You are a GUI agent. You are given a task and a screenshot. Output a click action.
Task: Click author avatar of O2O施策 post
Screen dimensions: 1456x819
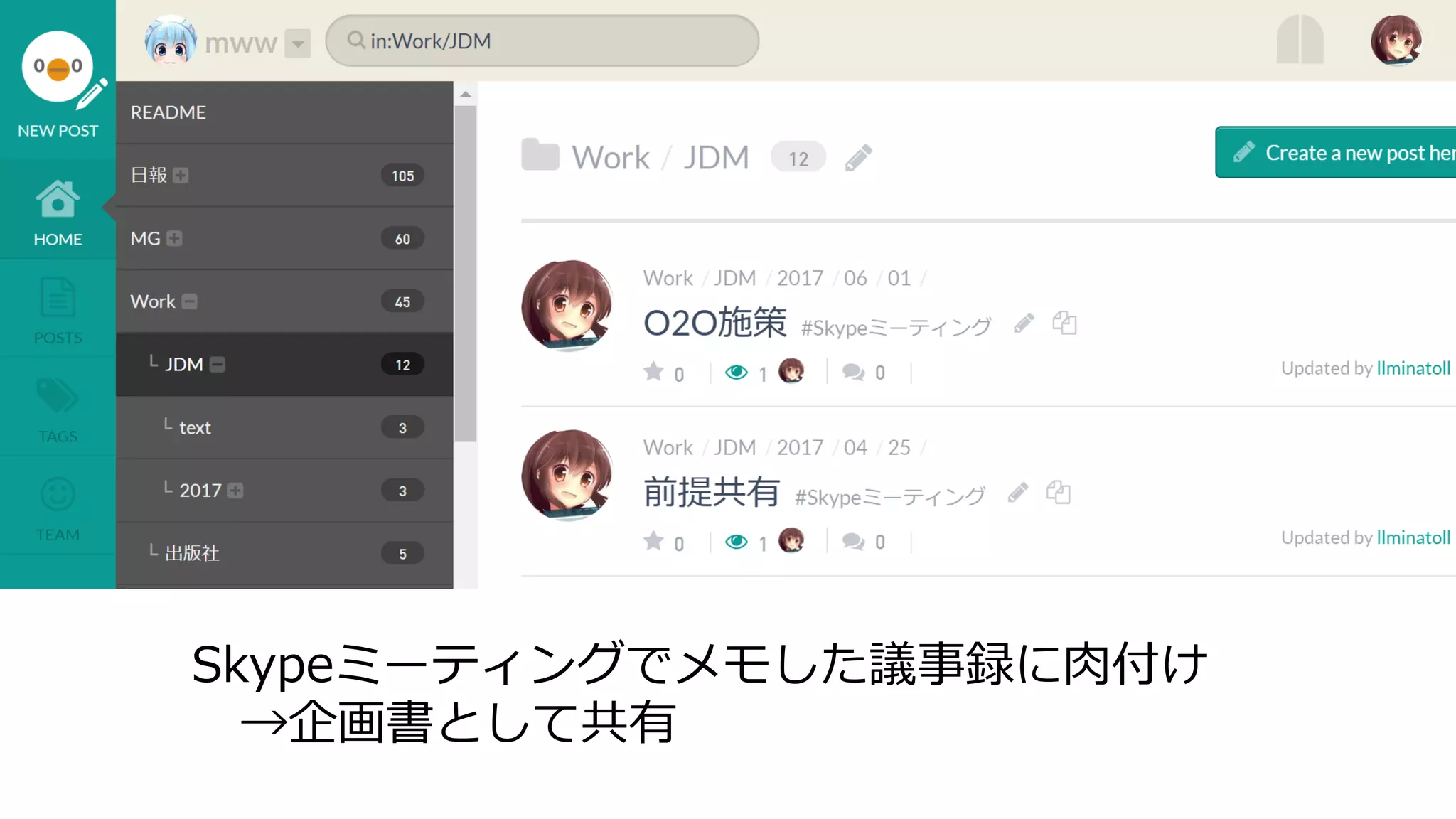tap(567, 306)
